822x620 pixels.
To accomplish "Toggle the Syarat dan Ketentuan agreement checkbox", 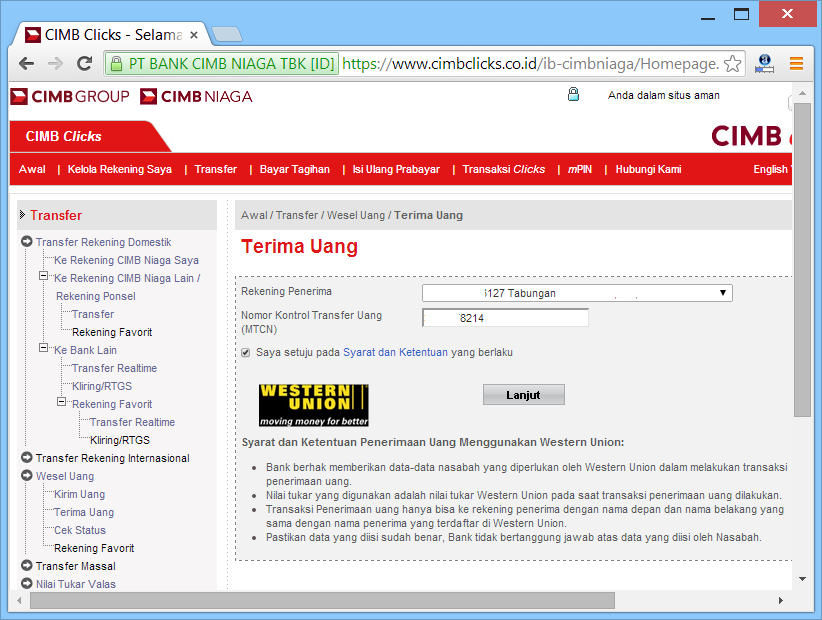I will pos(245,353).
